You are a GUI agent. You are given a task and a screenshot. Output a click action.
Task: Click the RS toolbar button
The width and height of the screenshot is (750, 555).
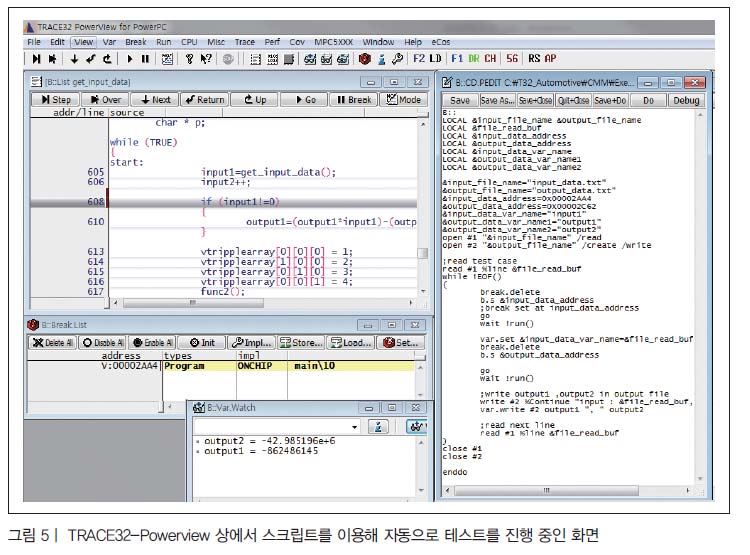pos(534,58)
